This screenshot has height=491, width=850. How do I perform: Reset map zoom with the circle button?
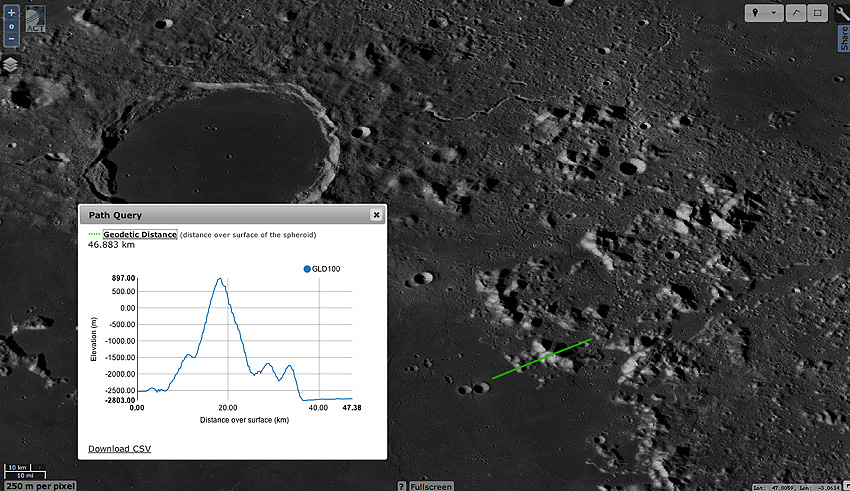tap(11, 26)
